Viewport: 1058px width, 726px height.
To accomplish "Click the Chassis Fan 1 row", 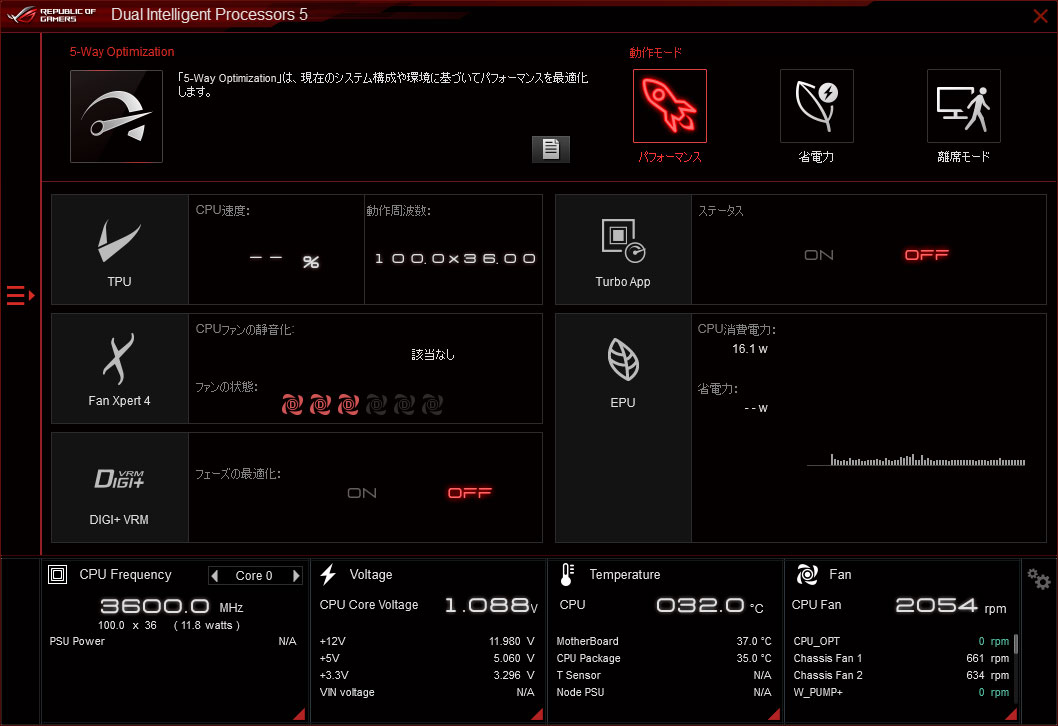I will pyautogui.click(x=901, y=658).
